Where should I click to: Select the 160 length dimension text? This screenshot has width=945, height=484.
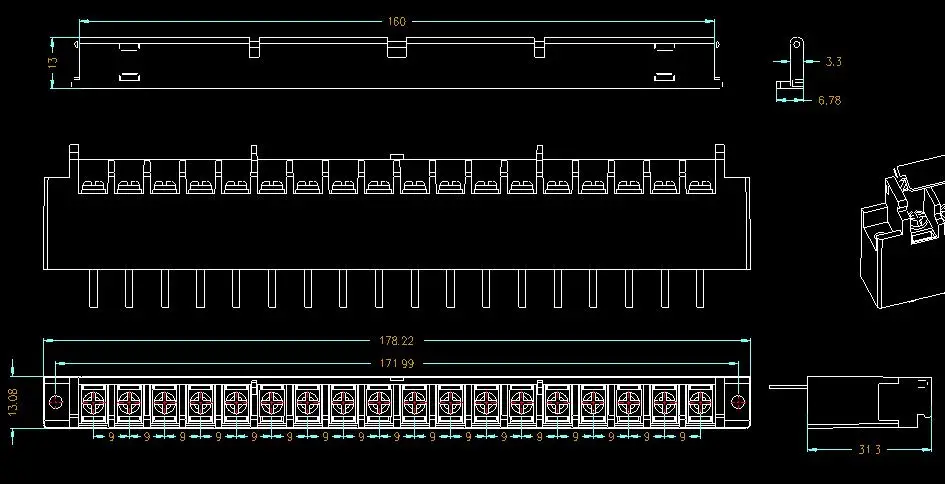[397, 22]
